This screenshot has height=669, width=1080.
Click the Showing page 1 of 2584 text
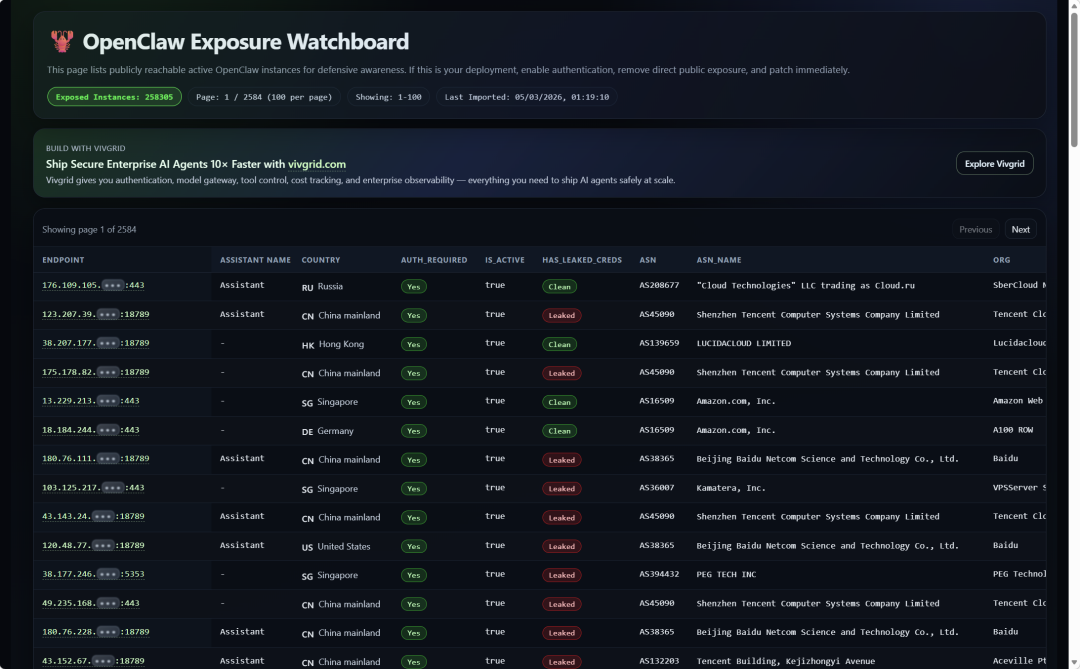pos(90,229)
